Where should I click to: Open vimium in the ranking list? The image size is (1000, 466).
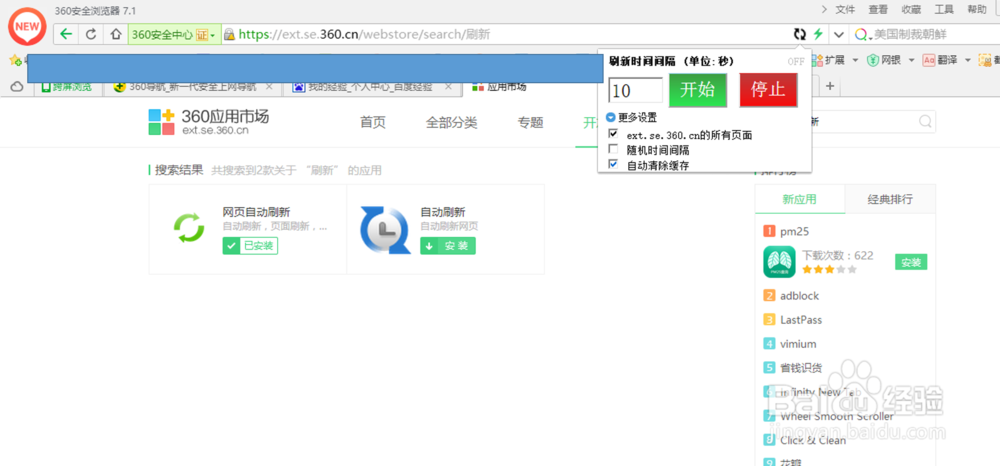pos(798,344)
